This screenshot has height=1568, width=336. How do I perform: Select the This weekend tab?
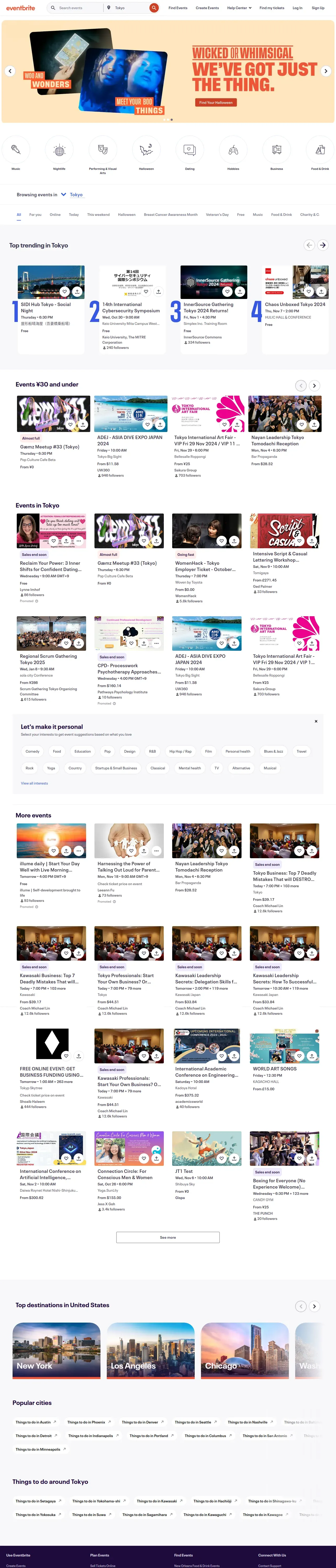pos(98,214)
